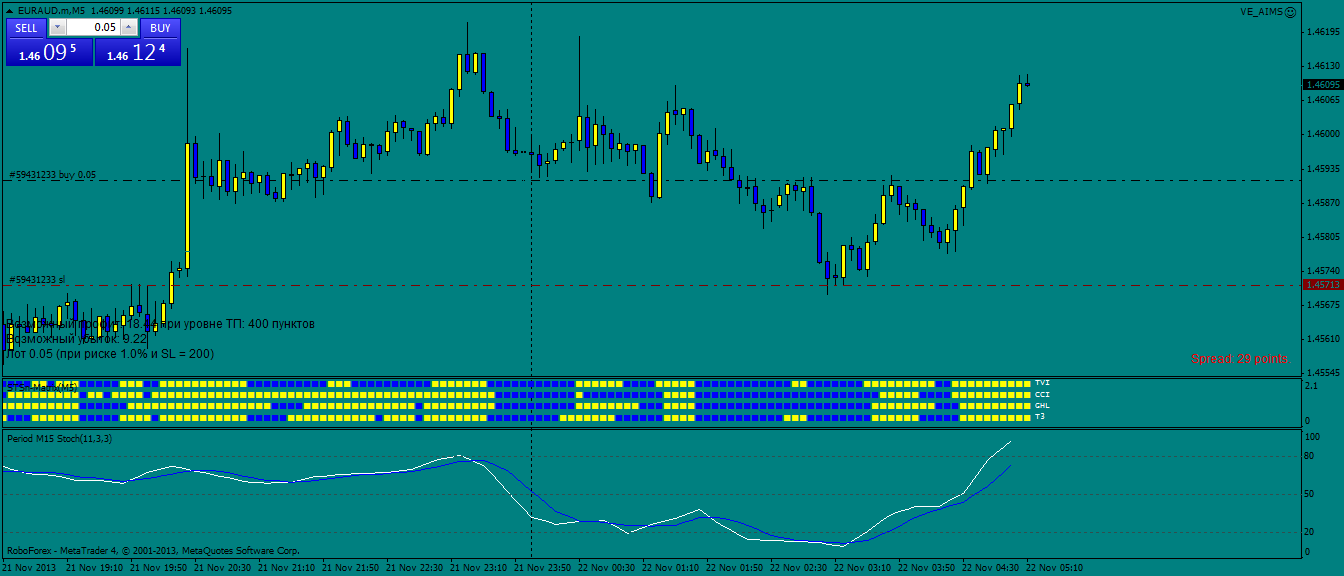The image size is (1344, 576).
Task: Increase lot volume with the up arrow
Action: coord(129,28)
